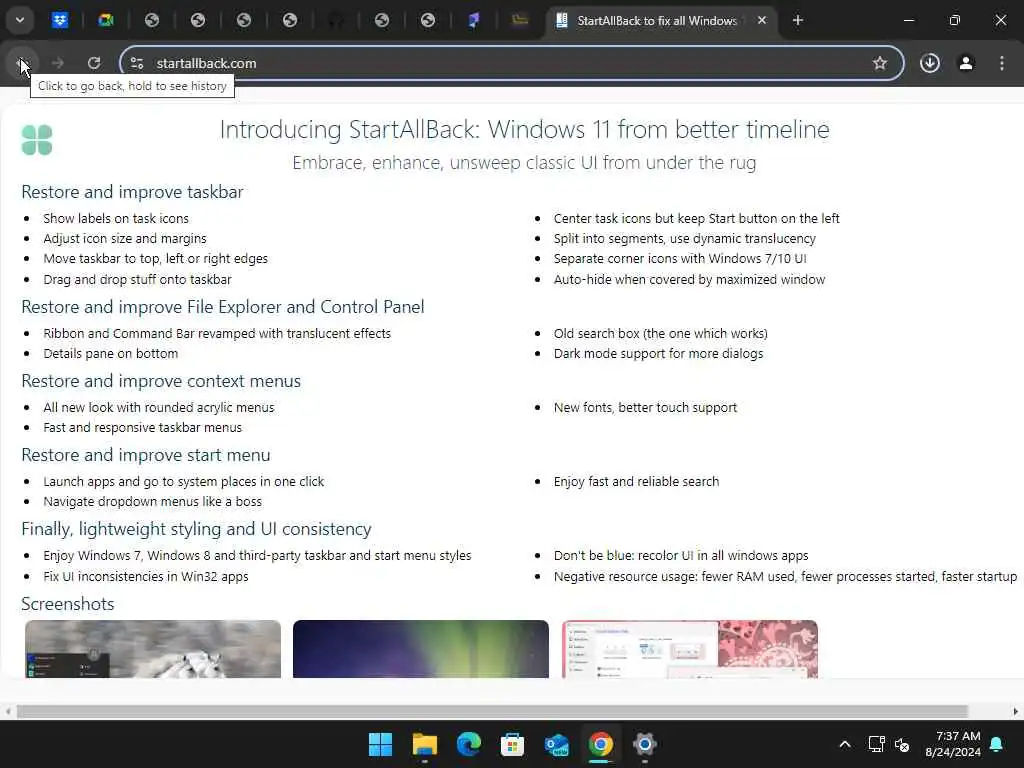Open Microsoft Store from the taskbar
Screen dimensions: 1024x768
[x=512, y=744]
